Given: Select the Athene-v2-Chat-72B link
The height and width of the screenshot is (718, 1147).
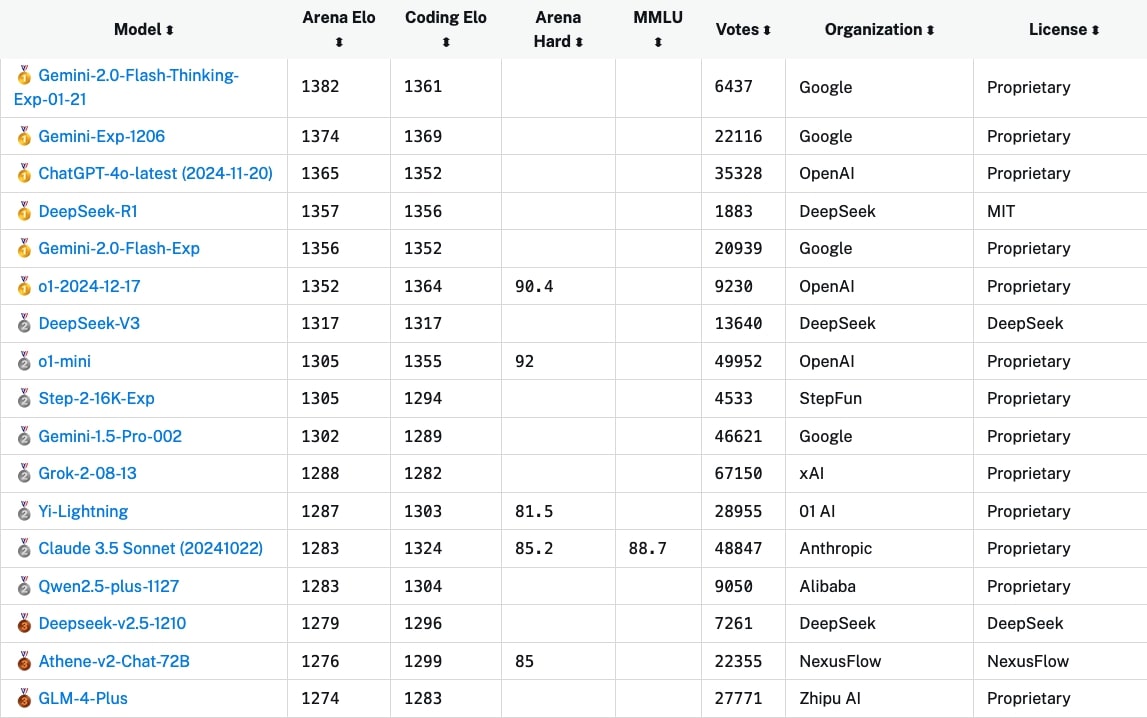Looking at the screenshot, I should (x=112, y=661).
